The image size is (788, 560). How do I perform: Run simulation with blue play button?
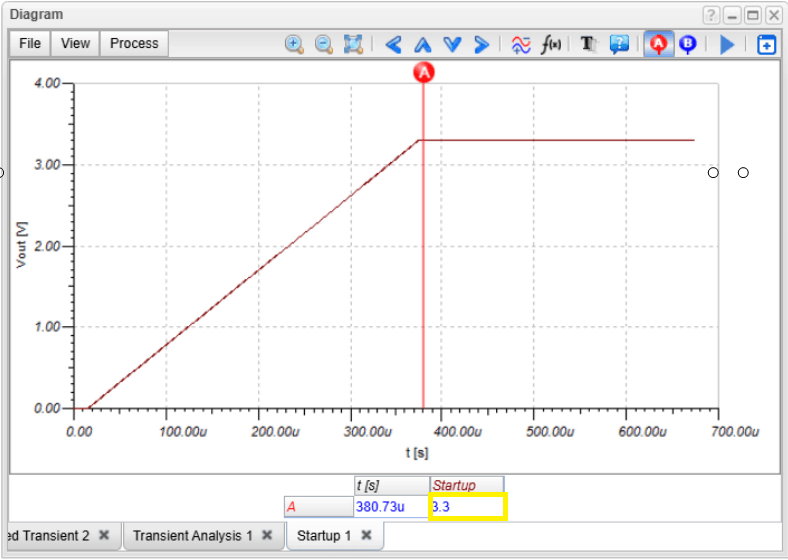click(727, 45)
